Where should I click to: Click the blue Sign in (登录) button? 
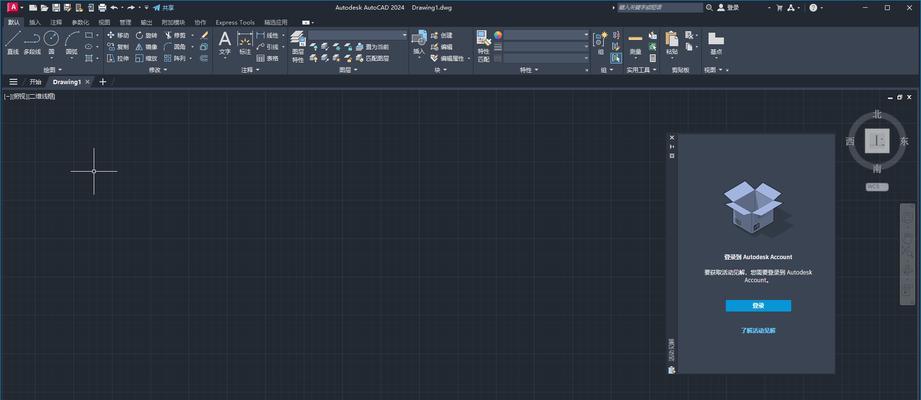tap(758, 305)
